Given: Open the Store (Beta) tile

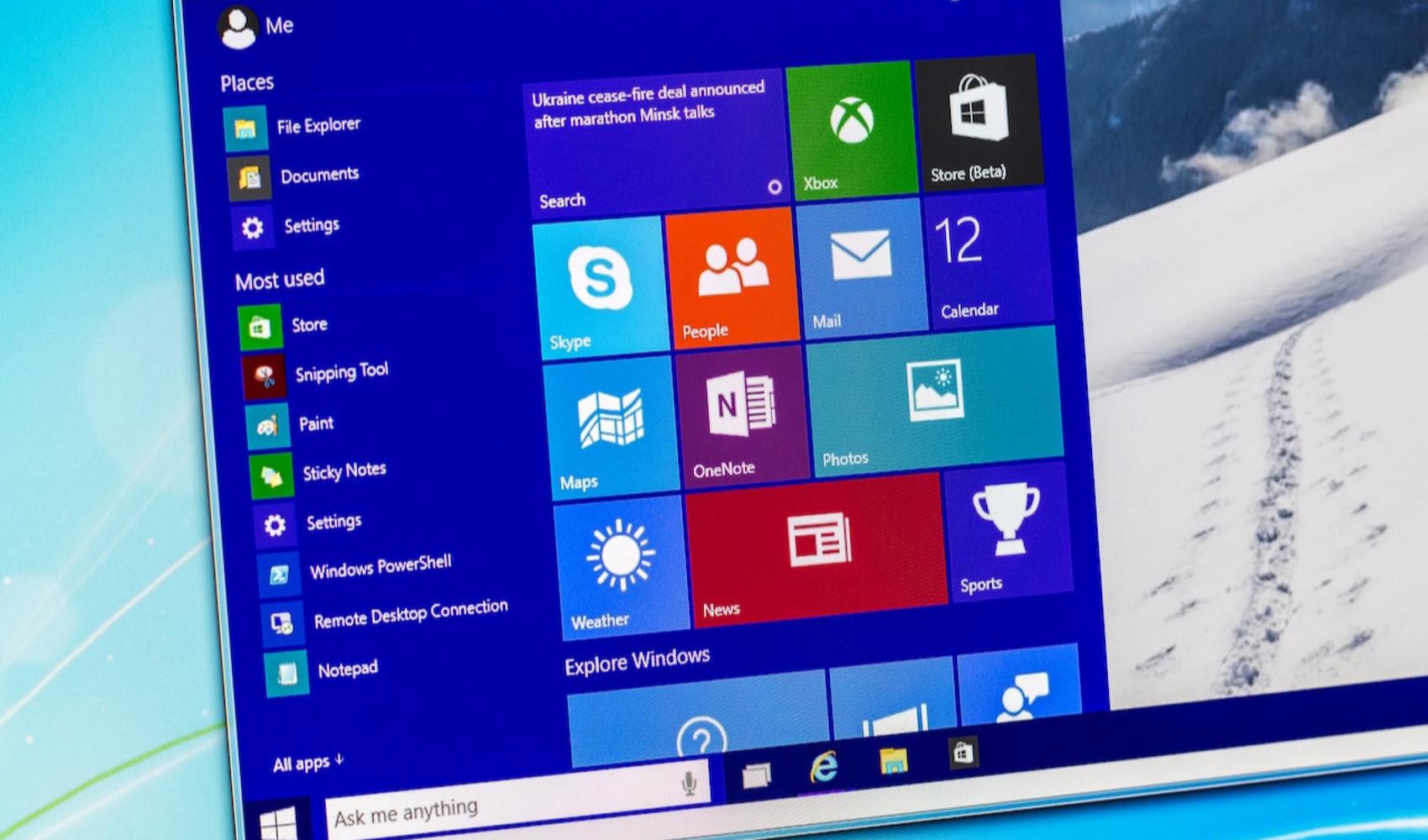Looking at the screenshot, I should pyautogui.click(x=979, y=122).
